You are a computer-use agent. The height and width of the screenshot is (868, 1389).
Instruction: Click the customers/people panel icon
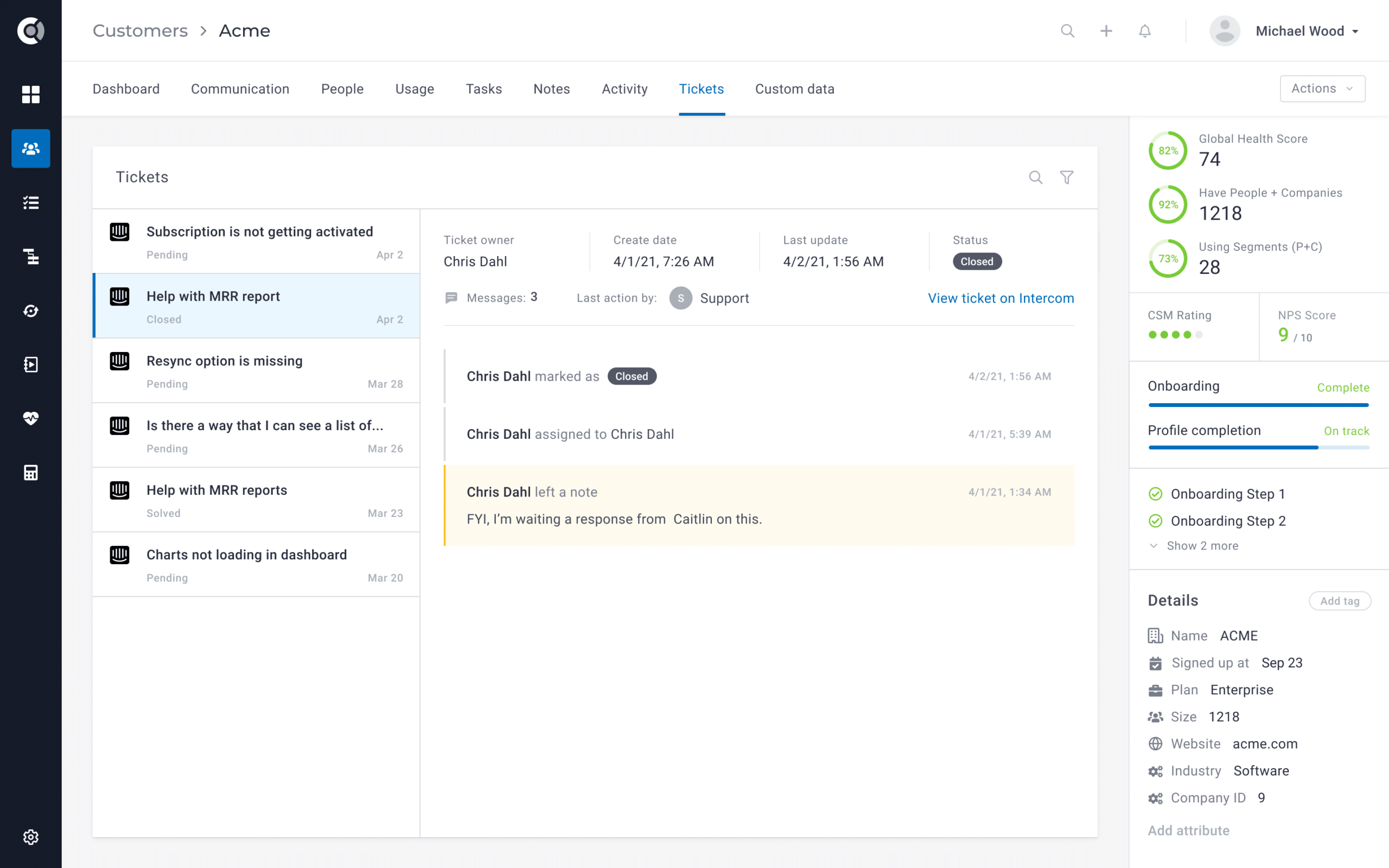(30, 148)
